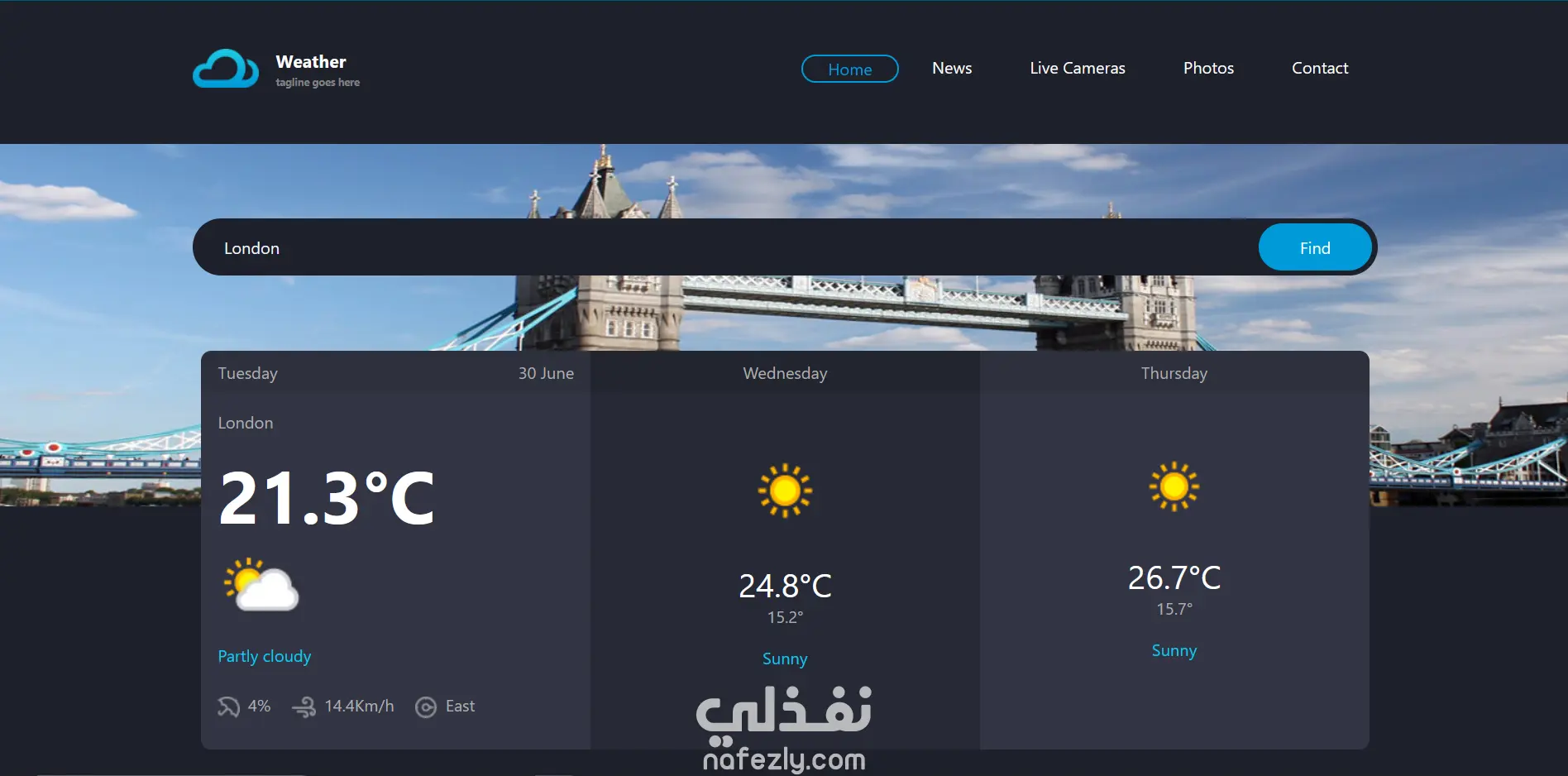Click the Wednesday forecast heading
1568x776 pixels.
click(x=785, y=373)
